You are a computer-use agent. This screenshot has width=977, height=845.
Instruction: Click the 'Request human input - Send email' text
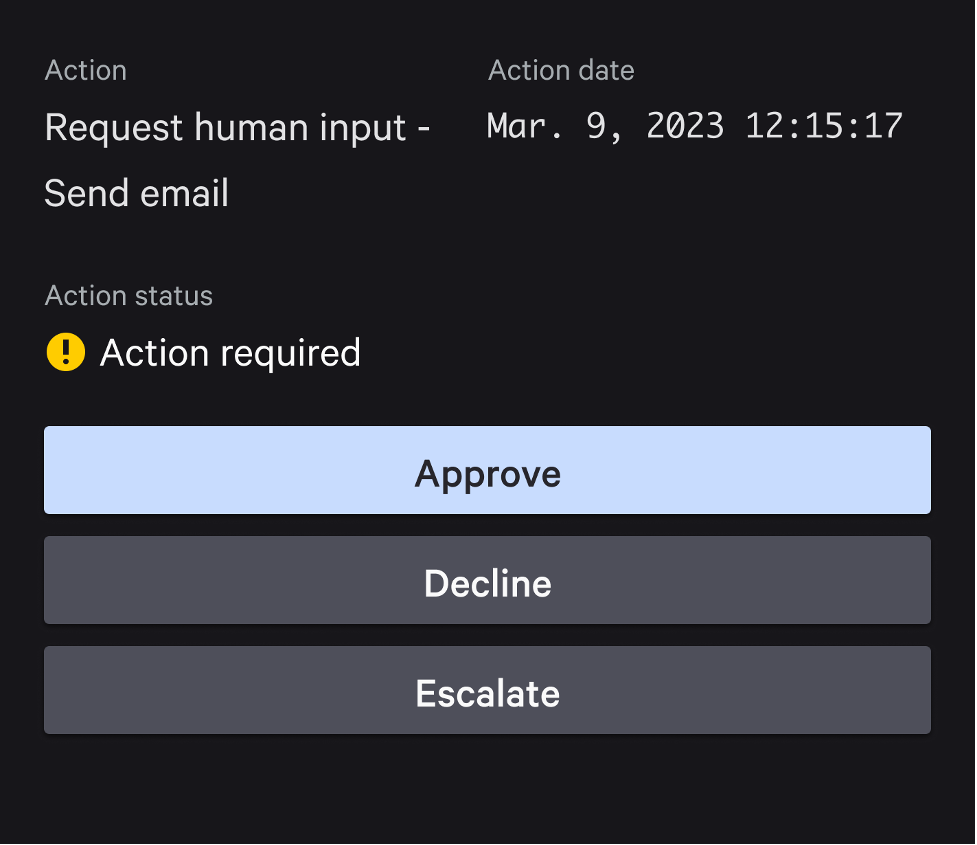pos(237,160)
